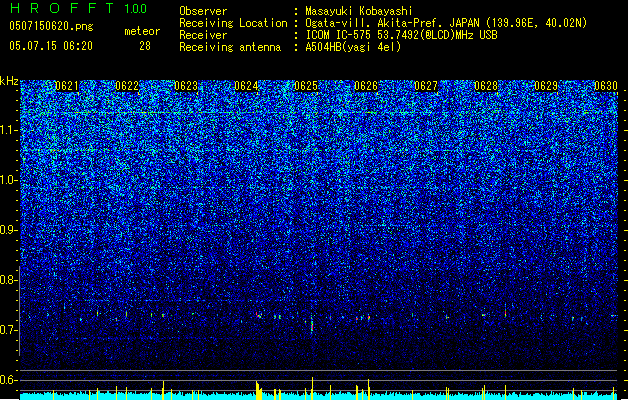The width and height of the screenshot is (629, 400).
Task: Click the 0625 time marker
Action: (x=306, y=86)
